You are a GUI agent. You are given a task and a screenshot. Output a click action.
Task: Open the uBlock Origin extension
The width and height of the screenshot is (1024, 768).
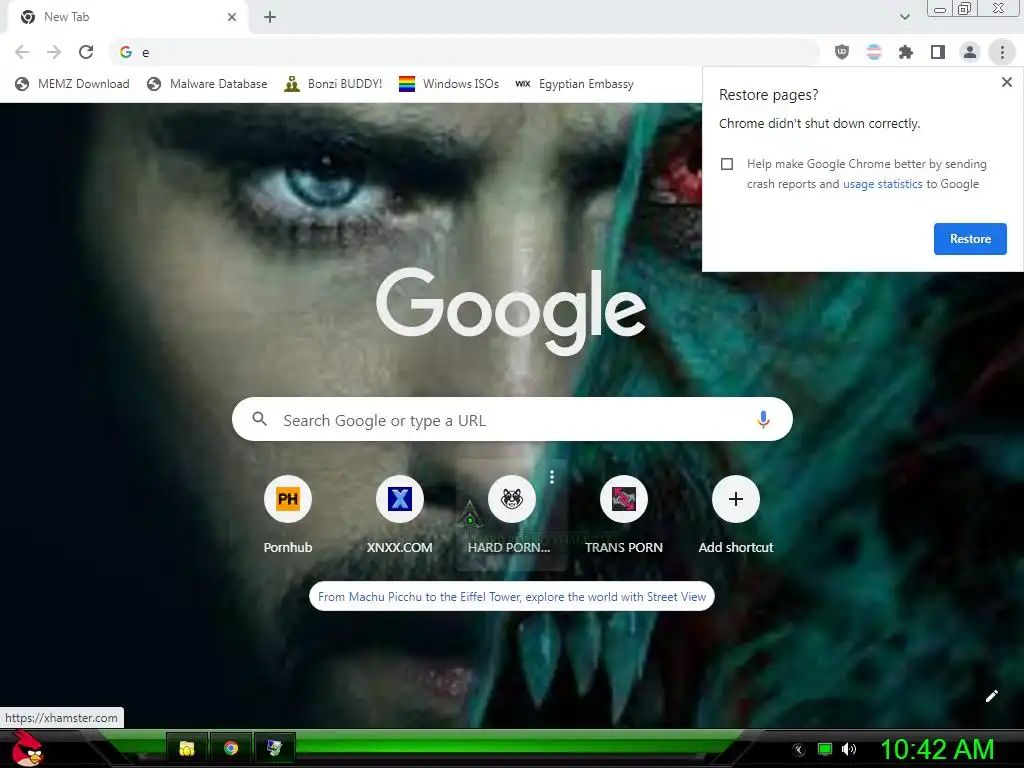click(x=842, y=52)
